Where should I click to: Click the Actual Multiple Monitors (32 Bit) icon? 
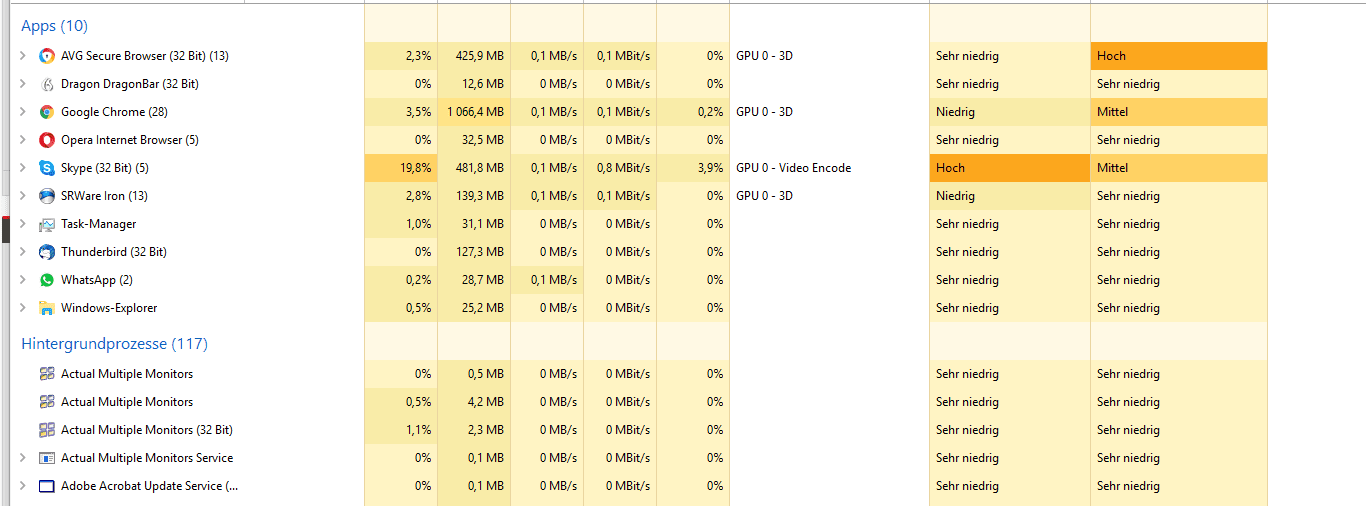46,430
